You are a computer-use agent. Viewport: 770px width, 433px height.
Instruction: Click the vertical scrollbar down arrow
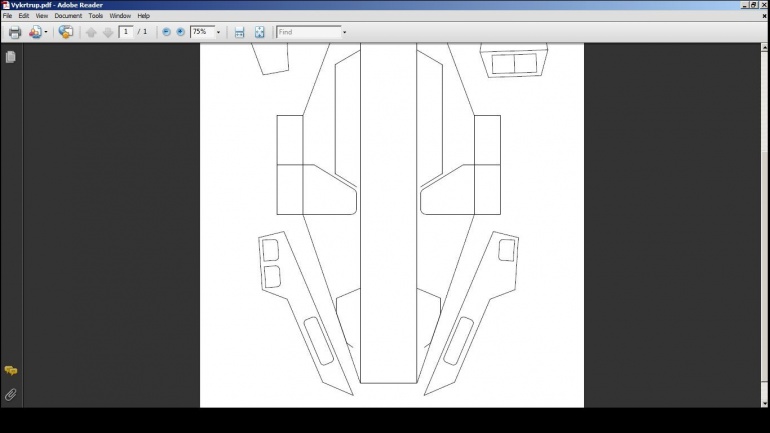click(765, 404)
